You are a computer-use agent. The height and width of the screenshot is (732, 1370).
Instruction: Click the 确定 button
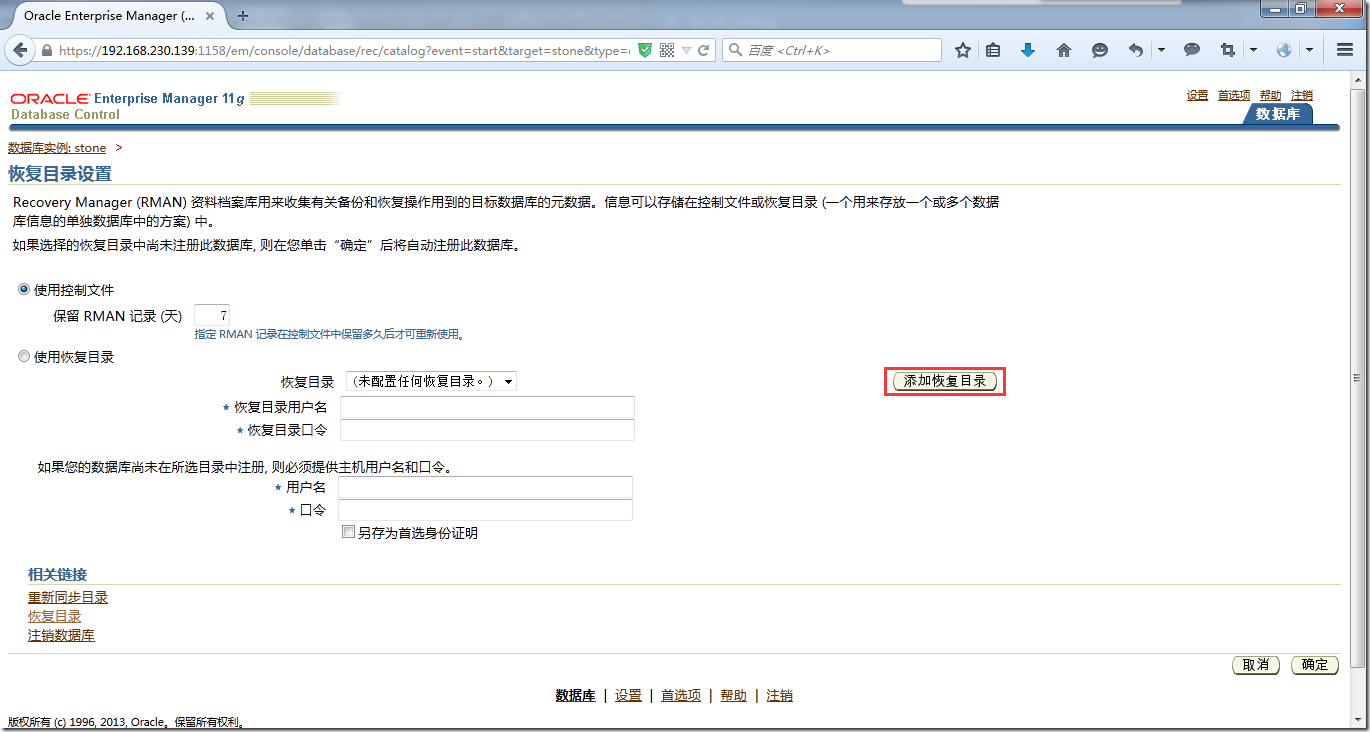pos(1315,665)
